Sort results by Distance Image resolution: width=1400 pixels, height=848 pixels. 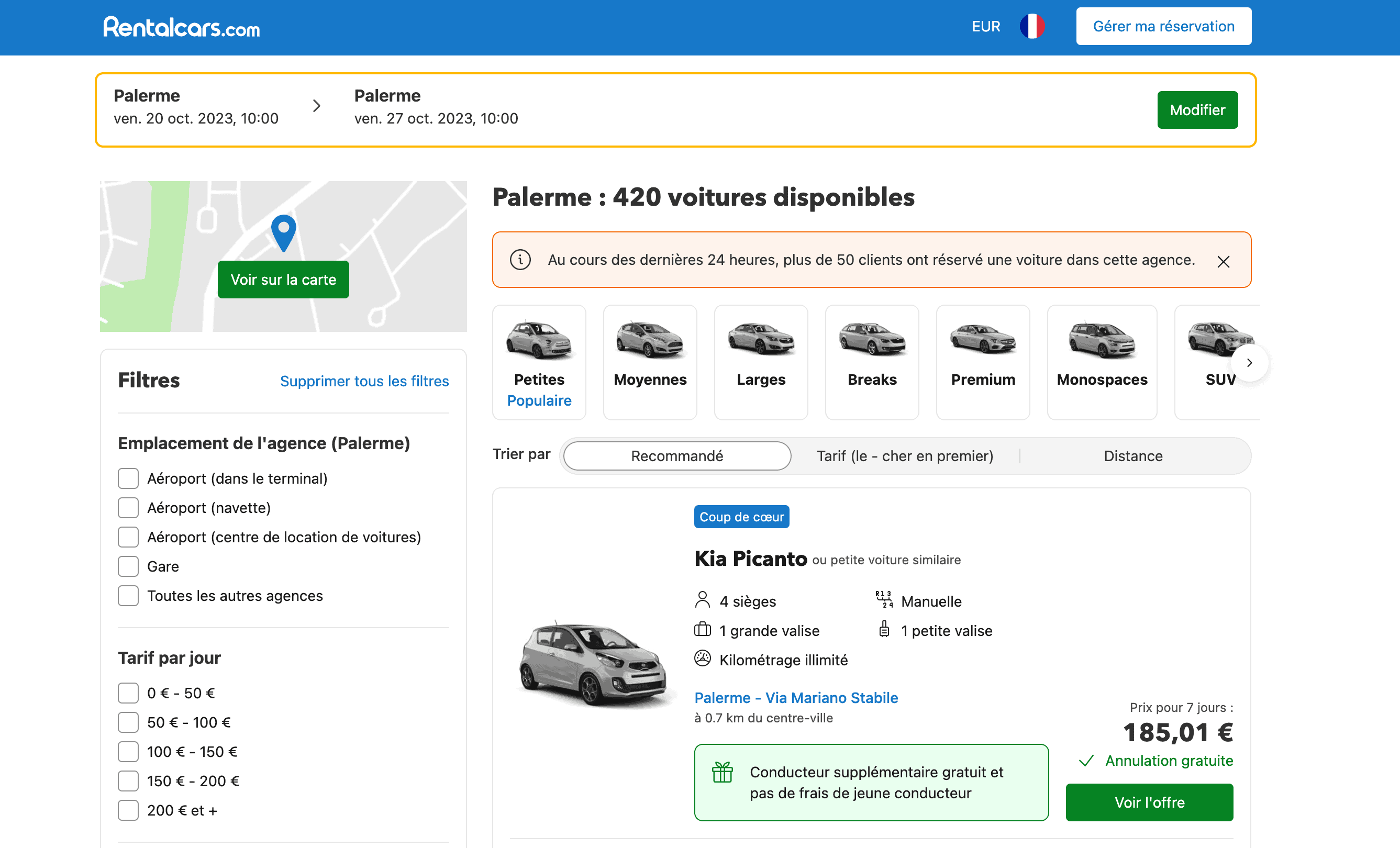tap(1132, 455)
